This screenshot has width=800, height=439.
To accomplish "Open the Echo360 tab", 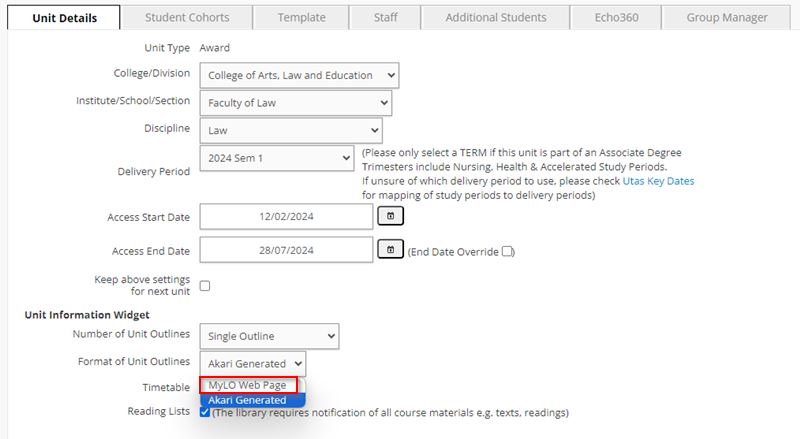I will point(616,17).
